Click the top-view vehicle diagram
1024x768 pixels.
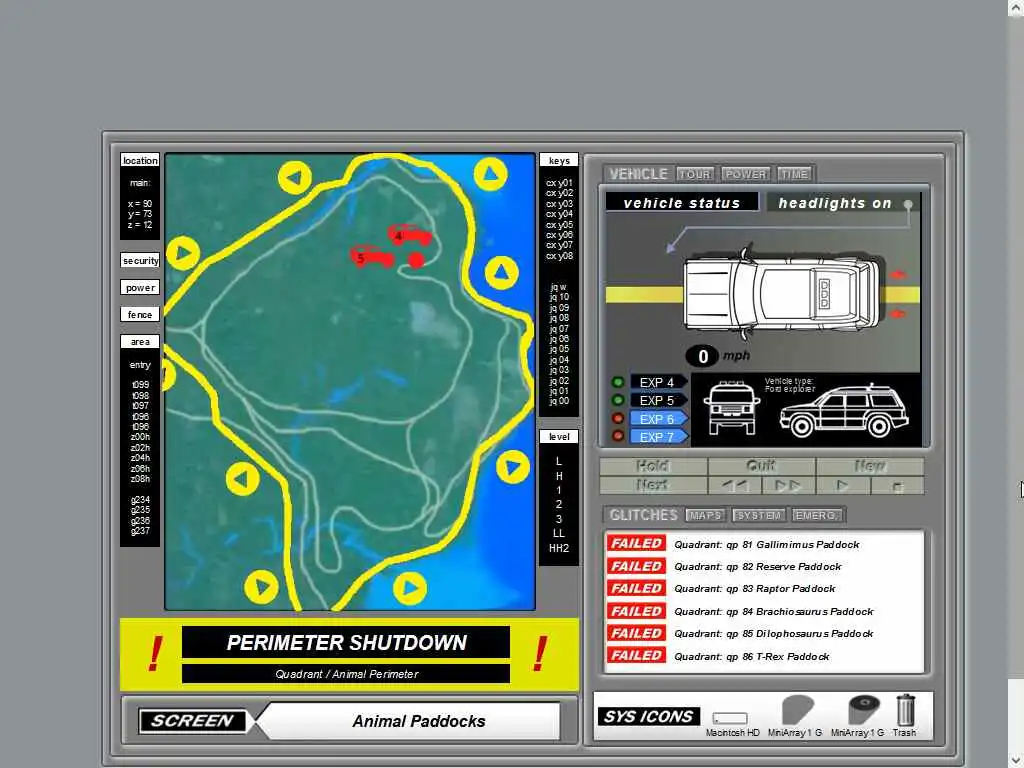(782, 293)
